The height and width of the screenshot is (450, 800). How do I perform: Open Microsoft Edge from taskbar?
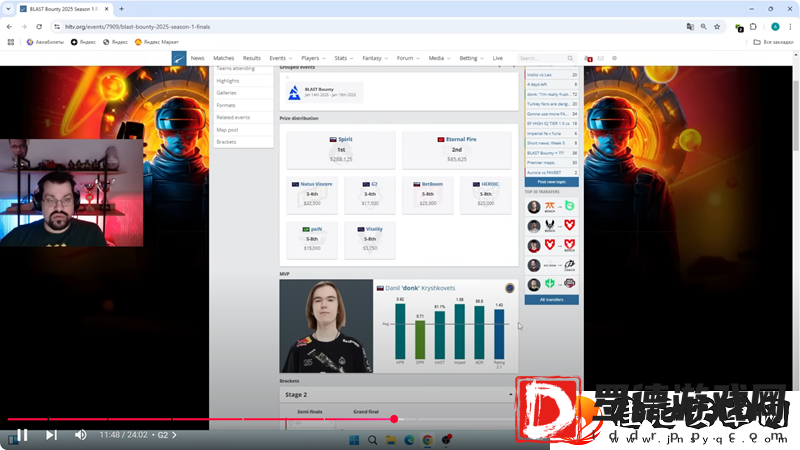tap(409, 440)
